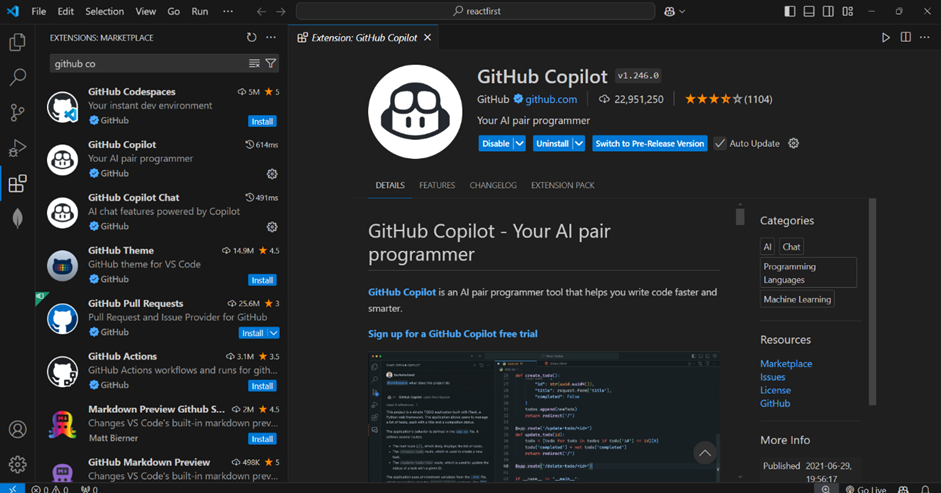Close the GitHub Copilot extension tab

click(427, 37)
